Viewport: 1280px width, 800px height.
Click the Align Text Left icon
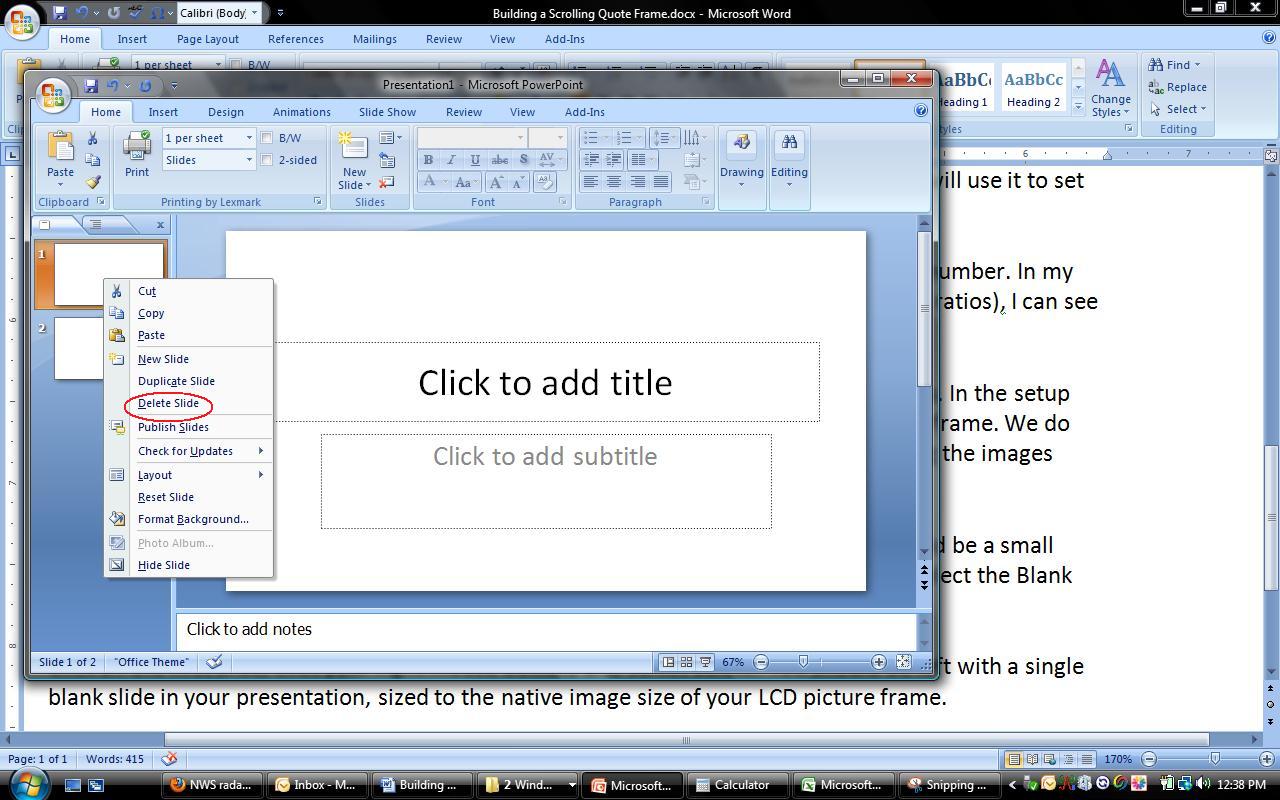(591, 182)
